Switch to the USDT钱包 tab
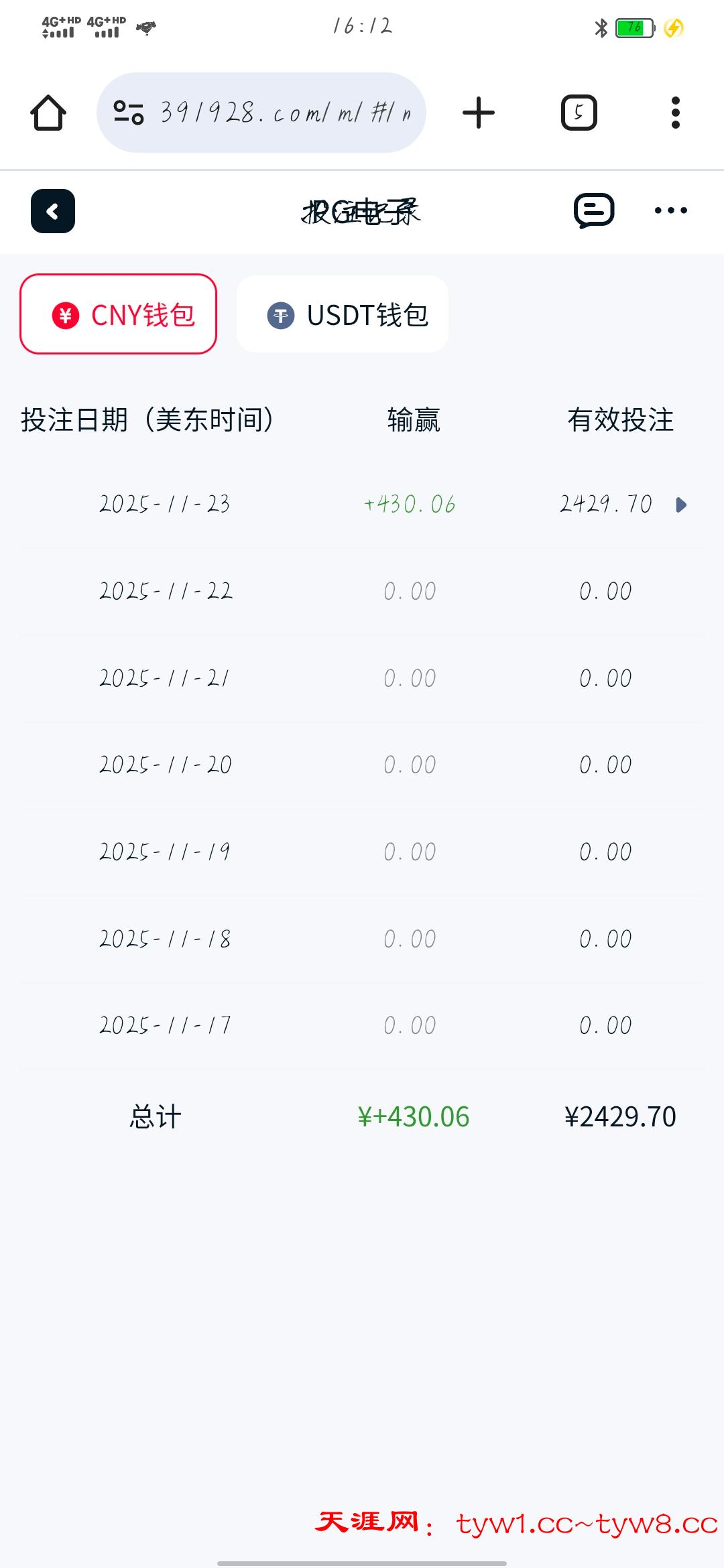This screenshot has width=724, height=1568. pos(343,314)
